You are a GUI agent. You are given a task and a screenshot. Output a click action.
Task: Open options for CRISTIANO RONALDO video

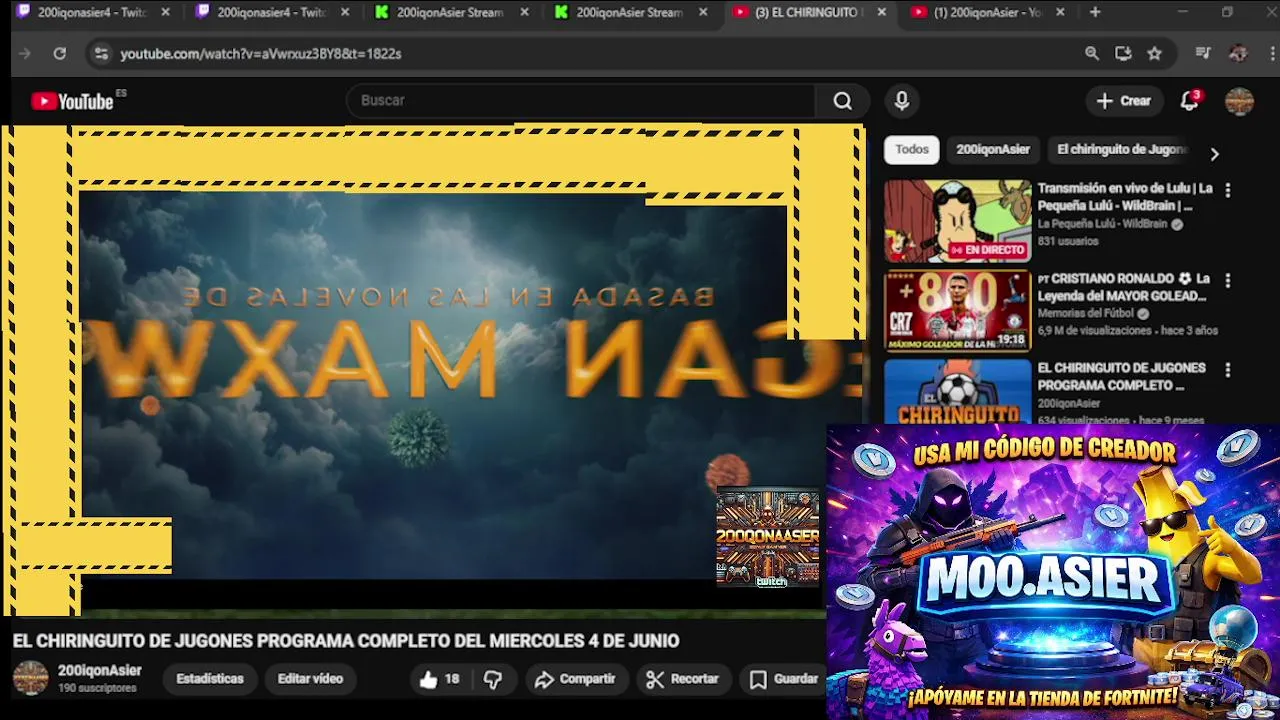click(1227, 281)
